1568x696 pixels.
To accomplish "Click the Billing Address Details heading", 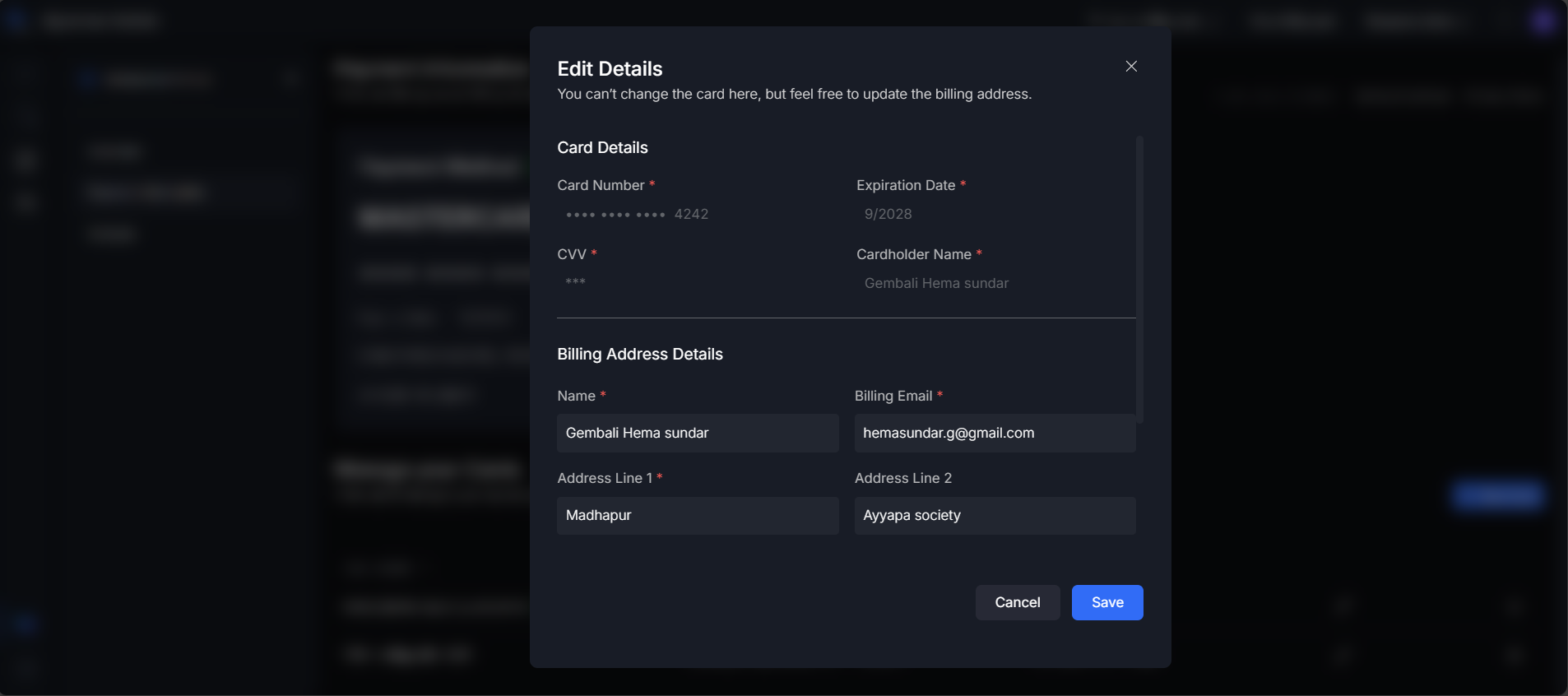I will (639, 355).
